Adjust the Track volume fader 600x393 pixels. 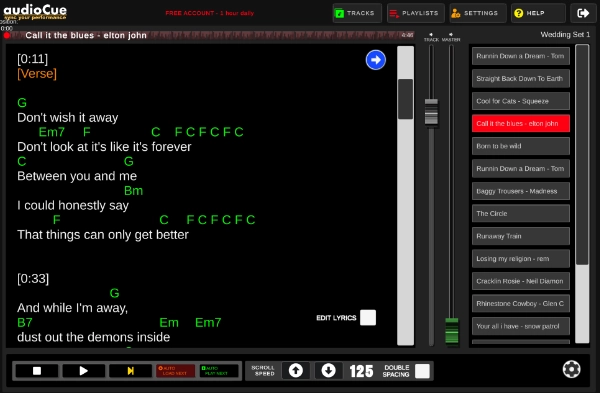[431, 112]
